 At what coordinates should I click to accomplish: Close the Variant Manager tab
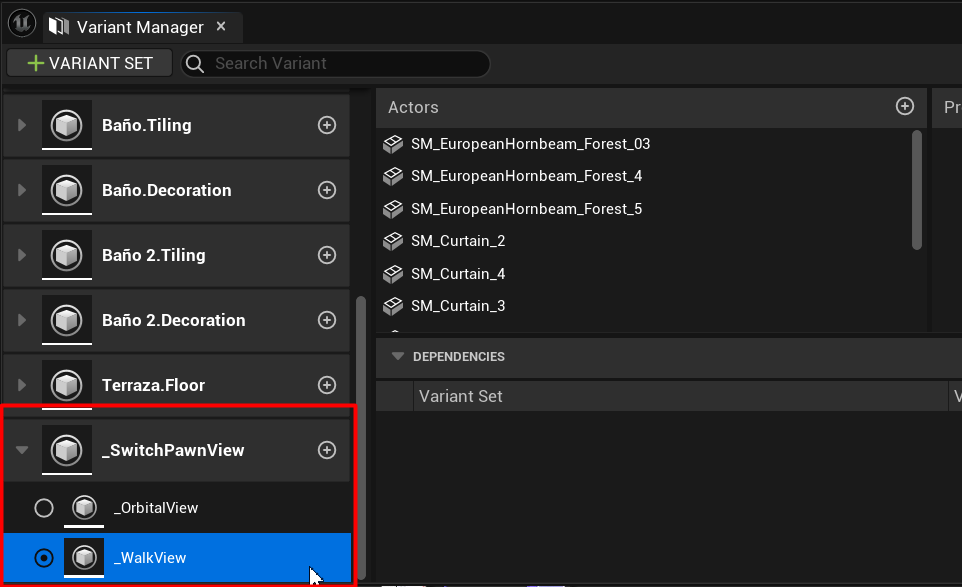pyautogui.click(x=221, y=27)
